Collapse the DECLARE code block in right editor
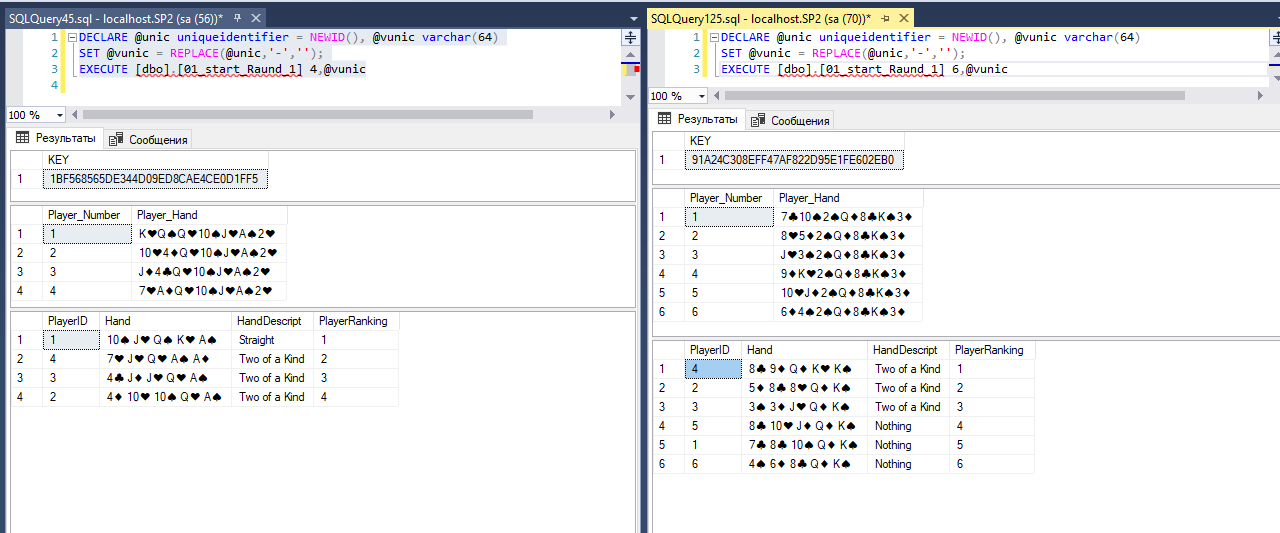 (x=712, y=38)
